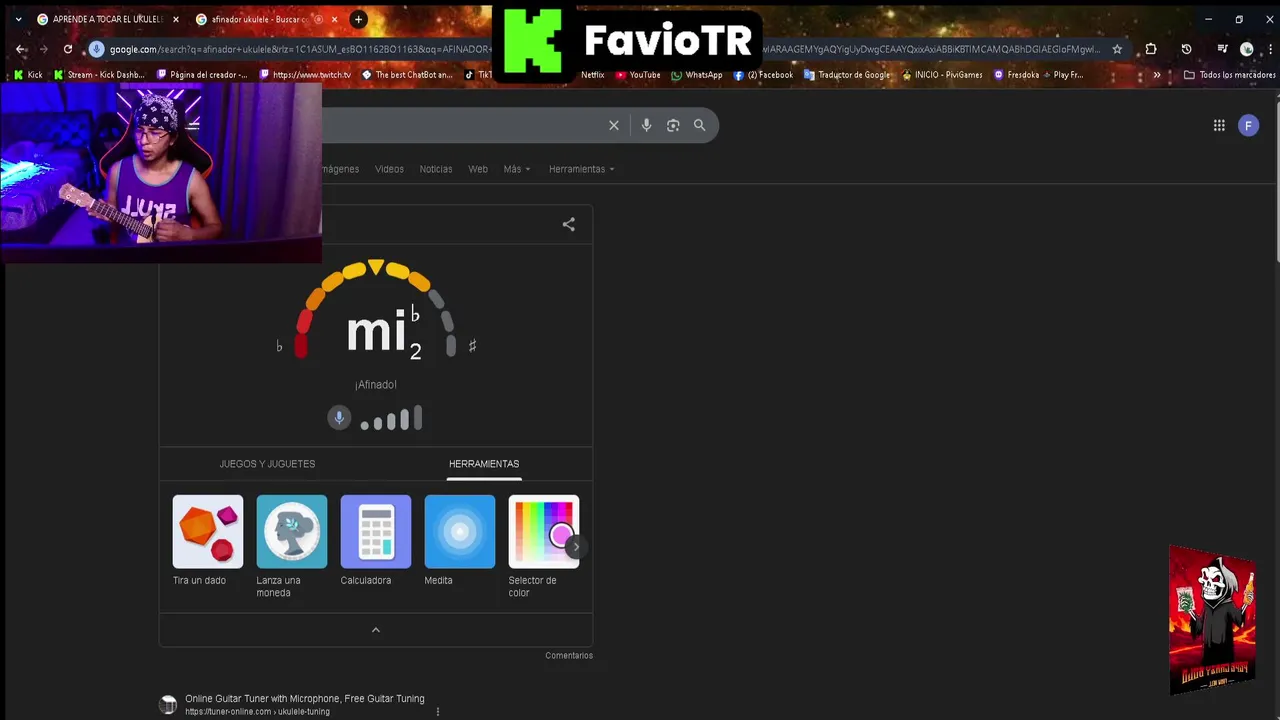Filter results by Web
Screen dimensions: 1280x720
pyautogui.click(x=478, y=169)
